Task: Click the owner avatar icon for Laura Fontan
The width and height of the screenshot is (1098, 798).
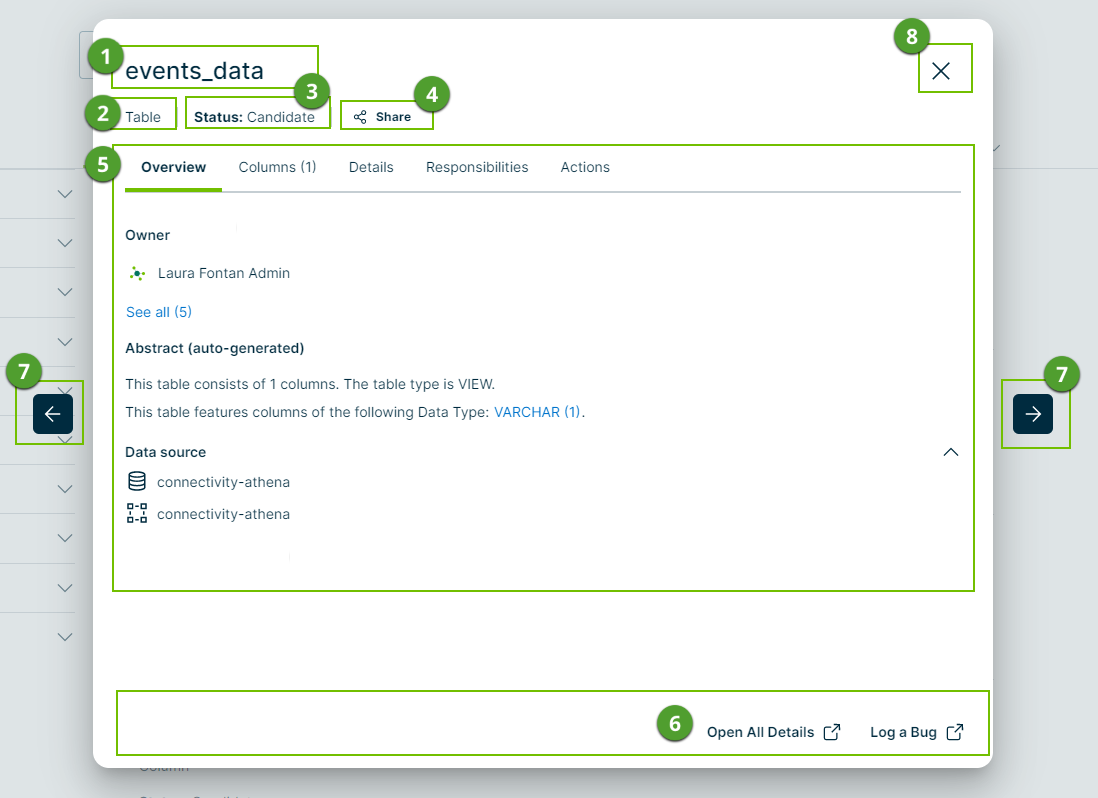Action: tap(138, 273)
